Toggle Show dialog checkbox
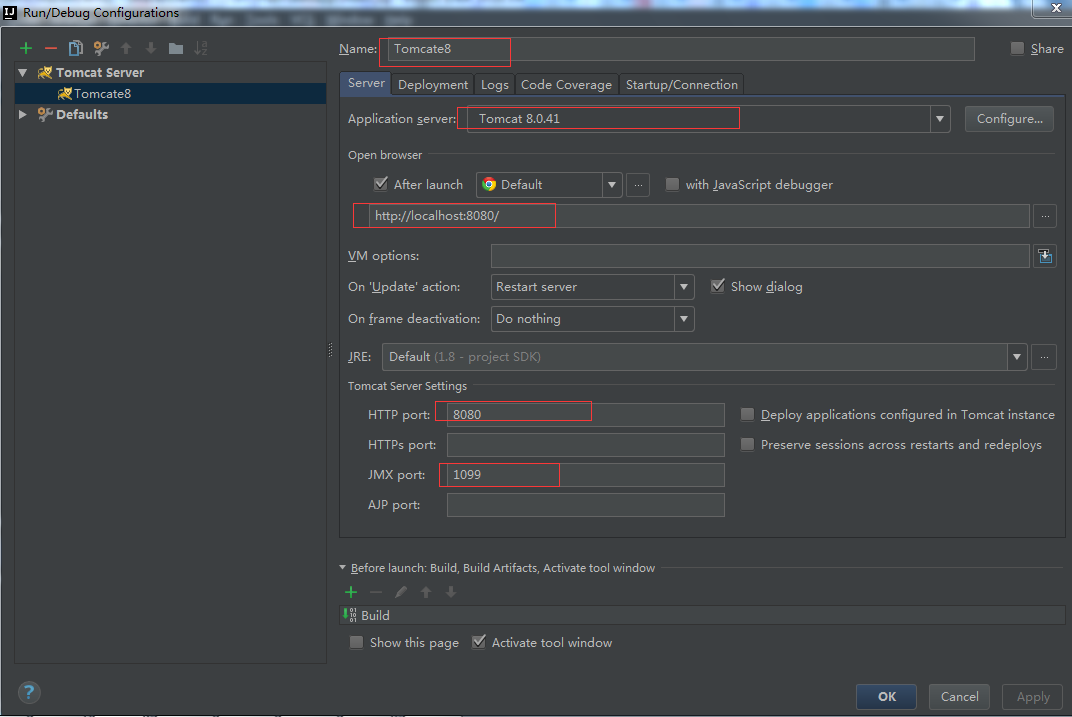The width and height of the screenshot is (1072, 717). click(x=717, y=286)
